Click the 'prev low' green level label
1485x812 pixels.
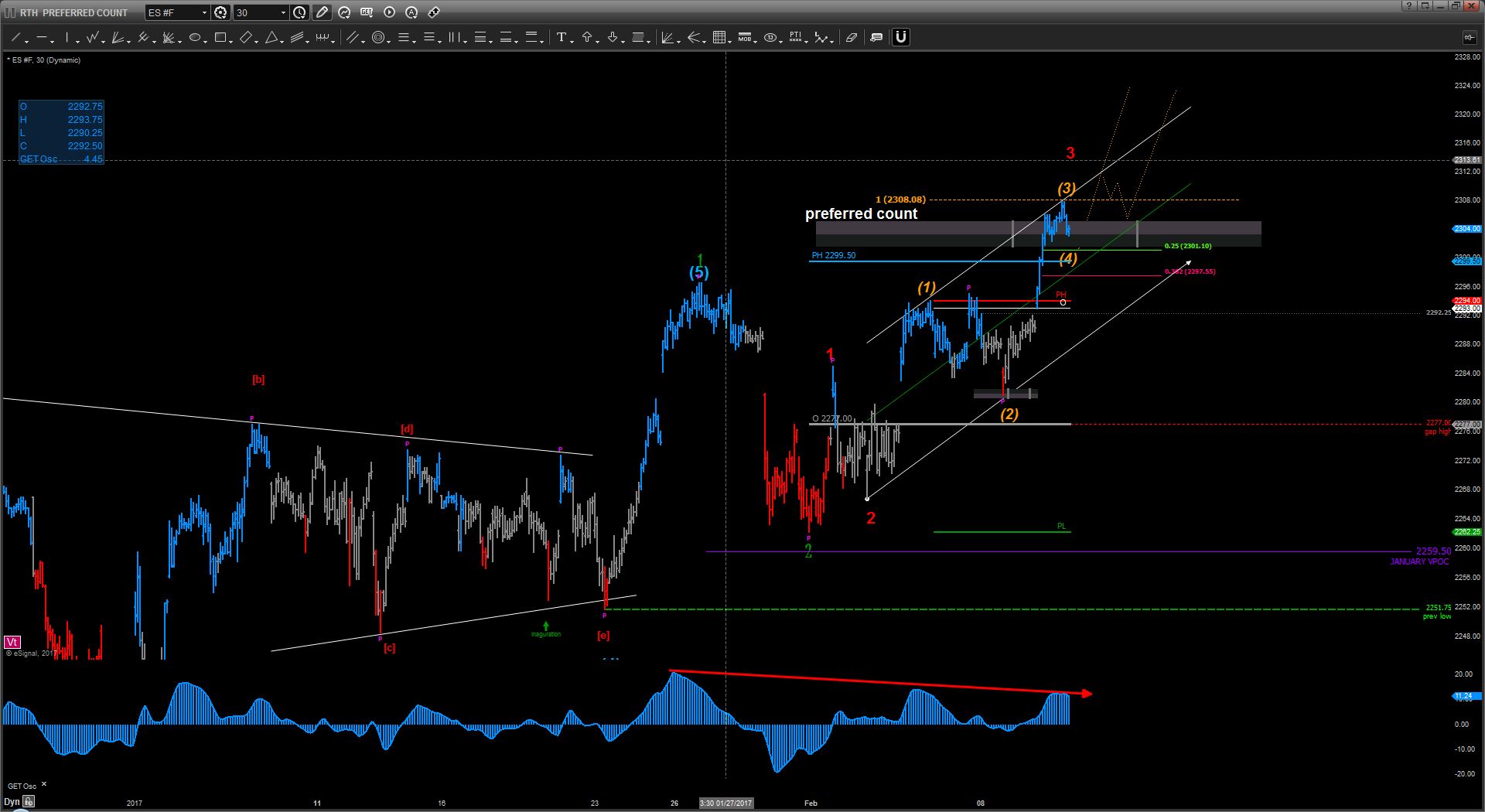pos(1437,616)
